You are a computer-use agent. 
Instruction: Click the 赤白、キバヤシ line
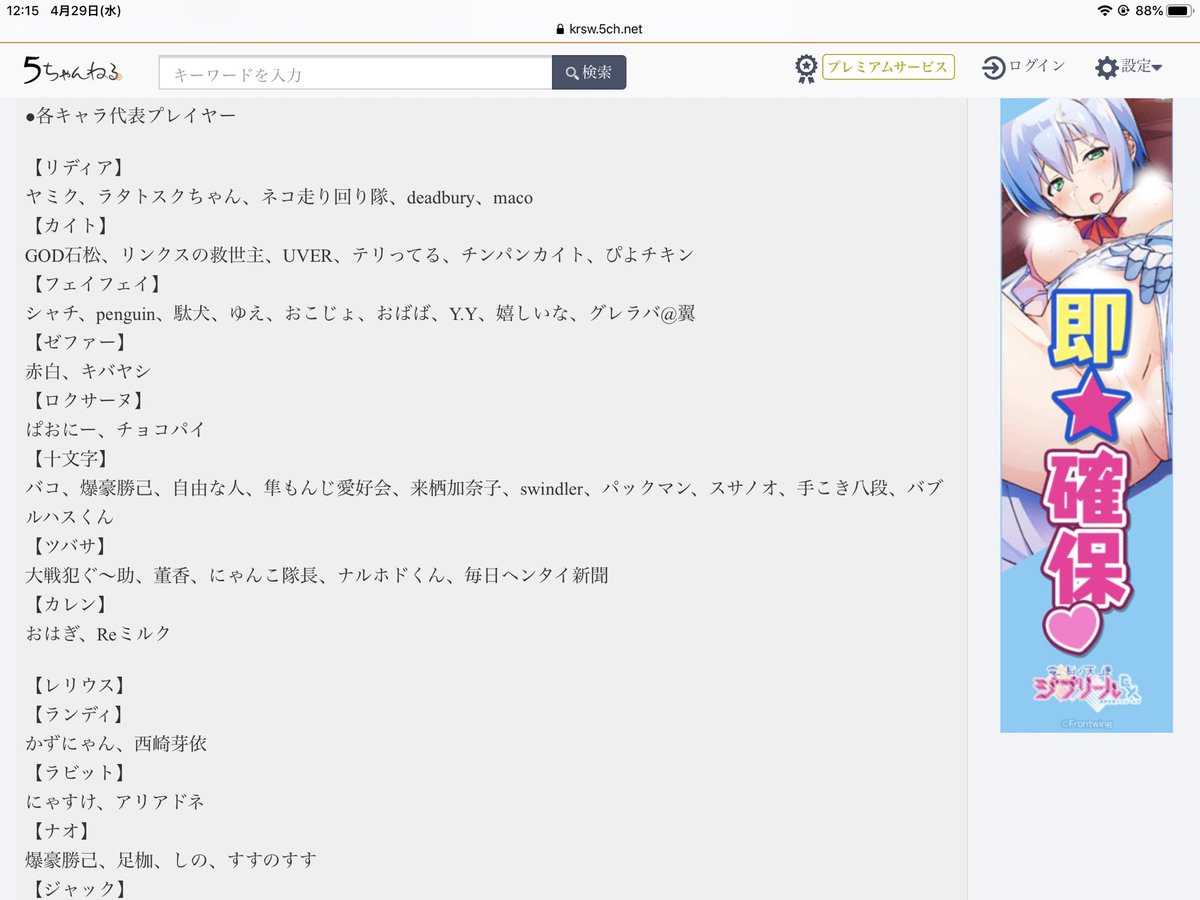[x=88, y=371]
